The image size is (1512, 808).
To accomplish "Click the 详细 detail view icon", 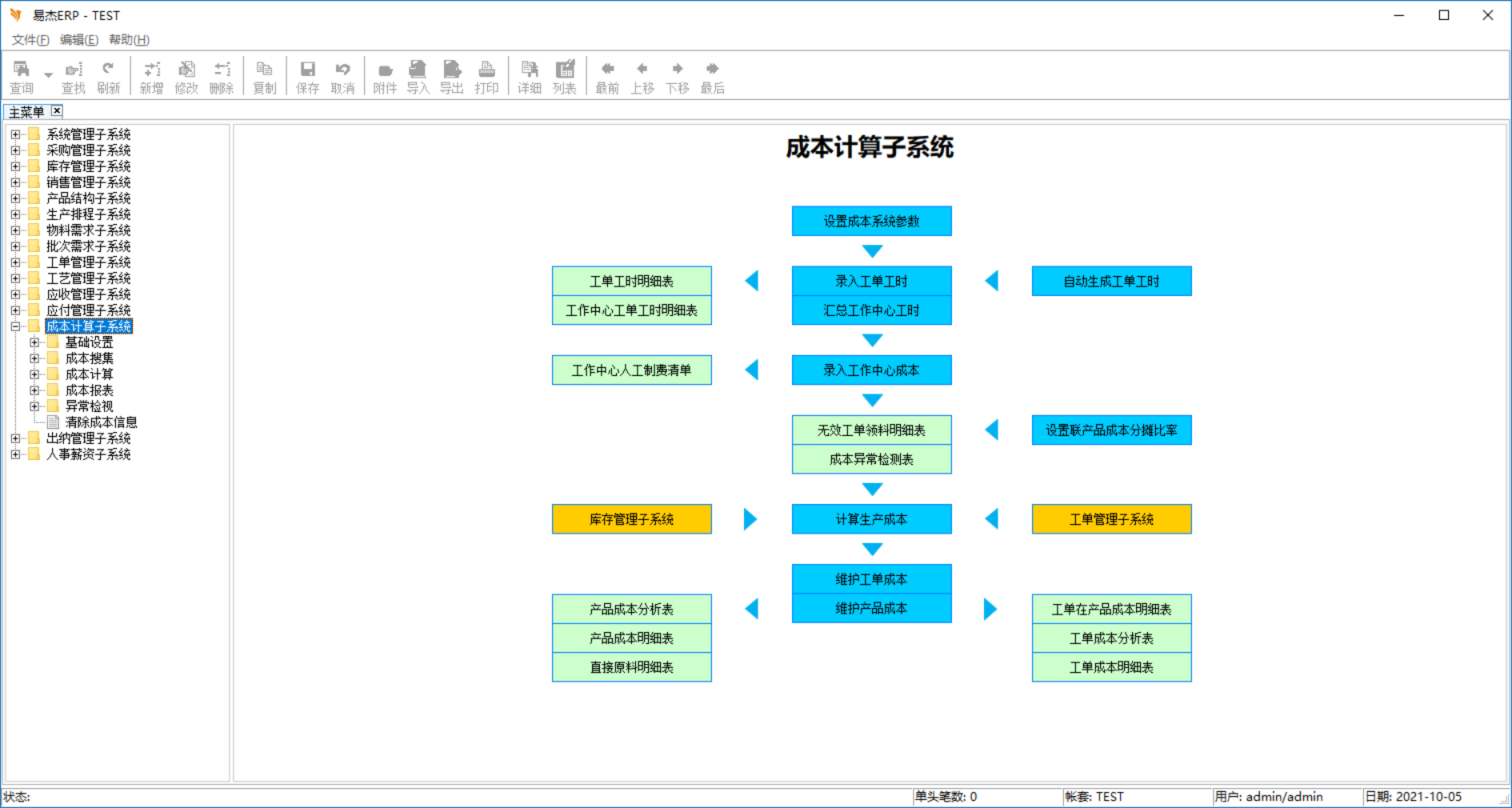I will 530,77.
